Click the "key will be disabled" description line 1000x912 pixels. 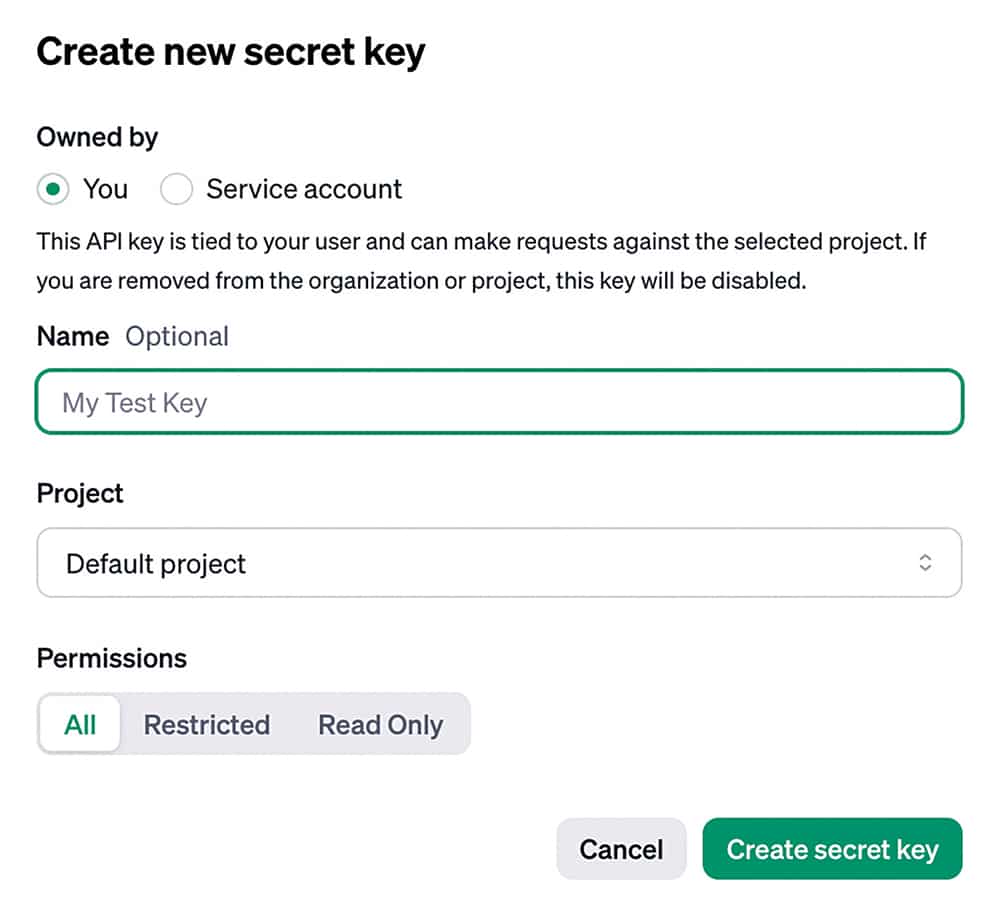tap(420, 281)
